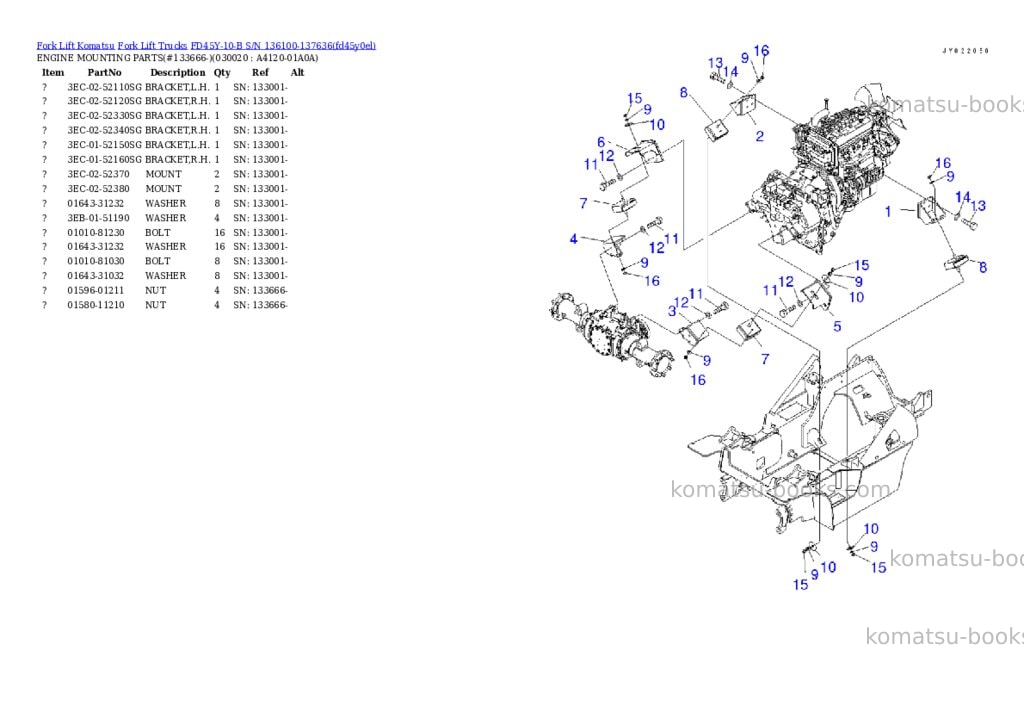1024x725 pixels.
Task: Click the ENGINE MOUNTING PARTS title
Action: [x=178, y=58]
